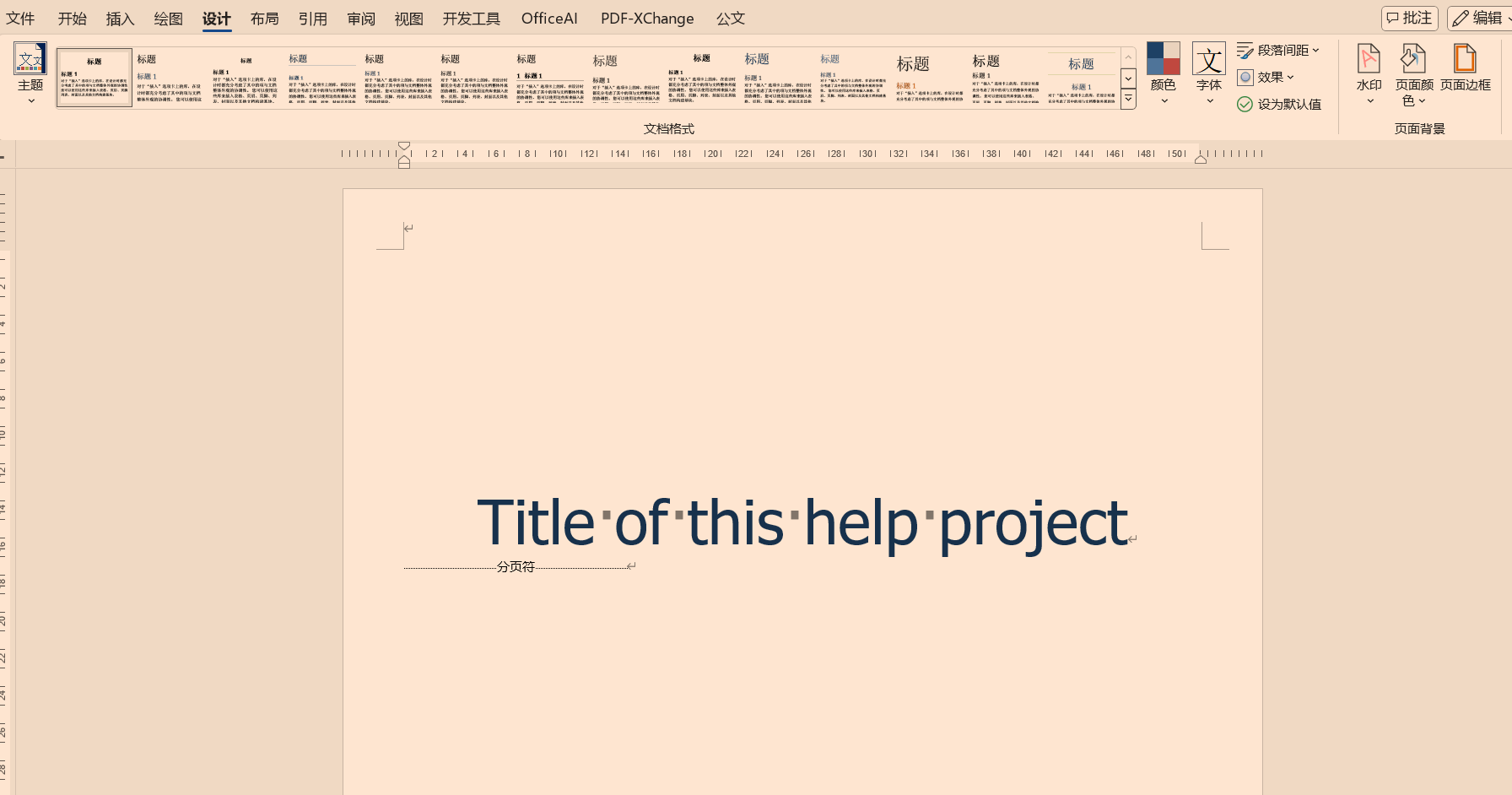
Task: Open the File (文件) menu
Action: (x=21, y=19)
